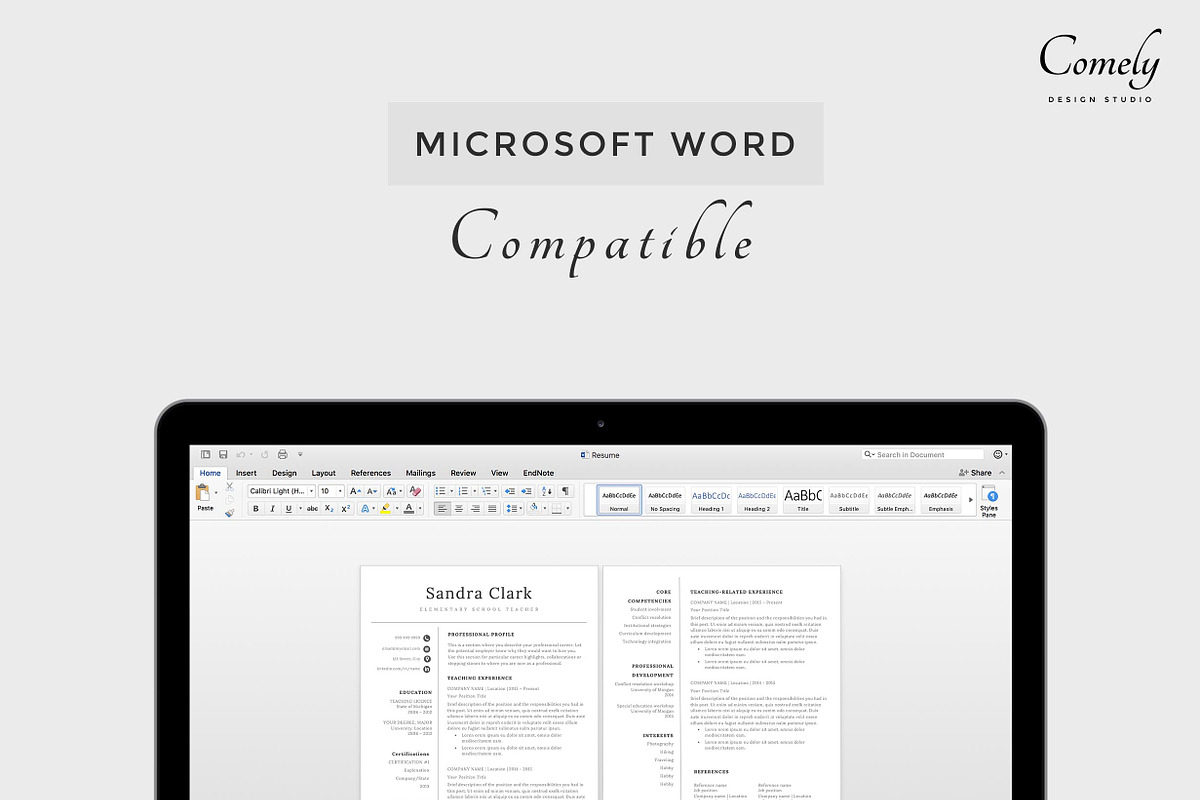Apply the Emphasis style
The image size is (1200, 800).
click(941, 500)
